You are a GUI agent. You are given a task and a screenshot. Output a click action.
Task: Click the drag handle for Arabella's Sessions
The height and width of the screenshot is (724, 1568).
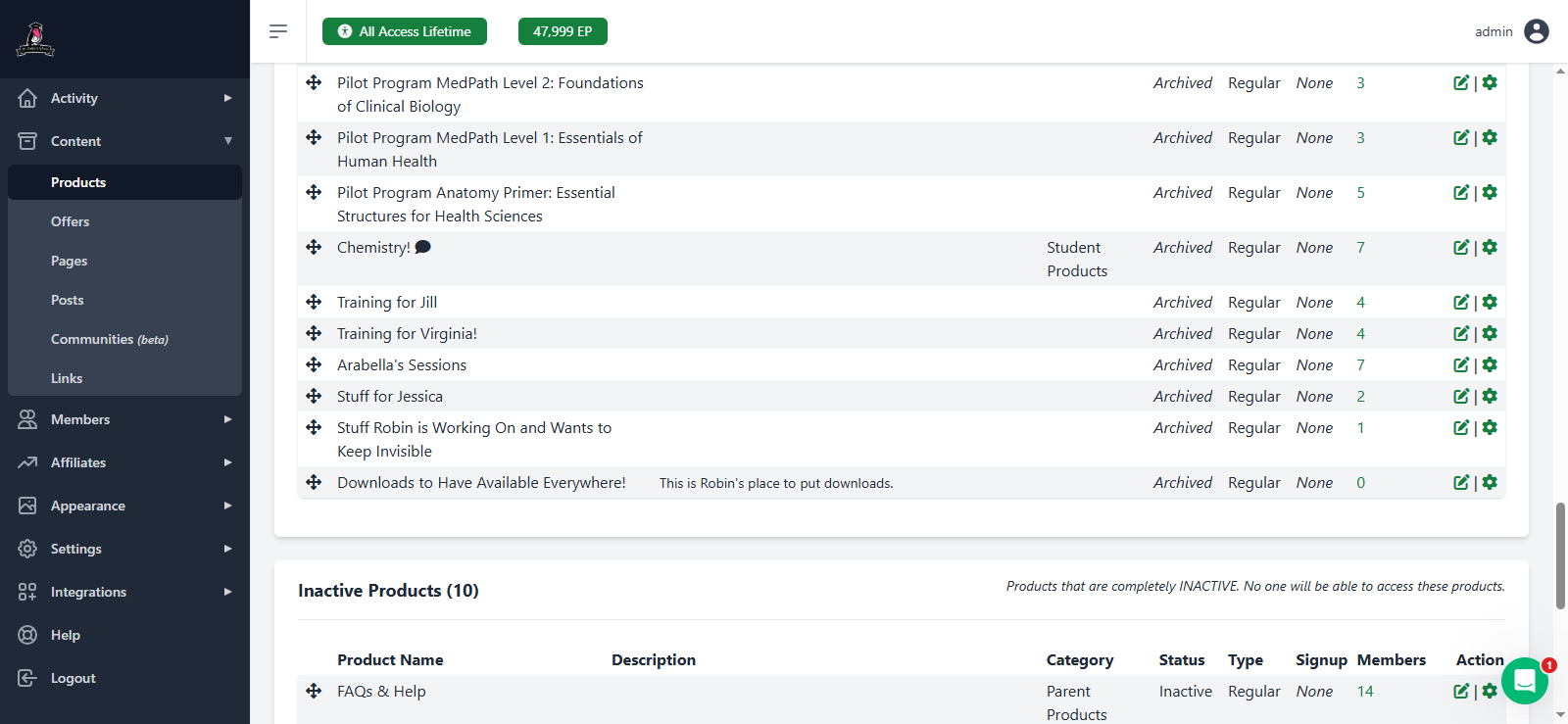[314, 364]
